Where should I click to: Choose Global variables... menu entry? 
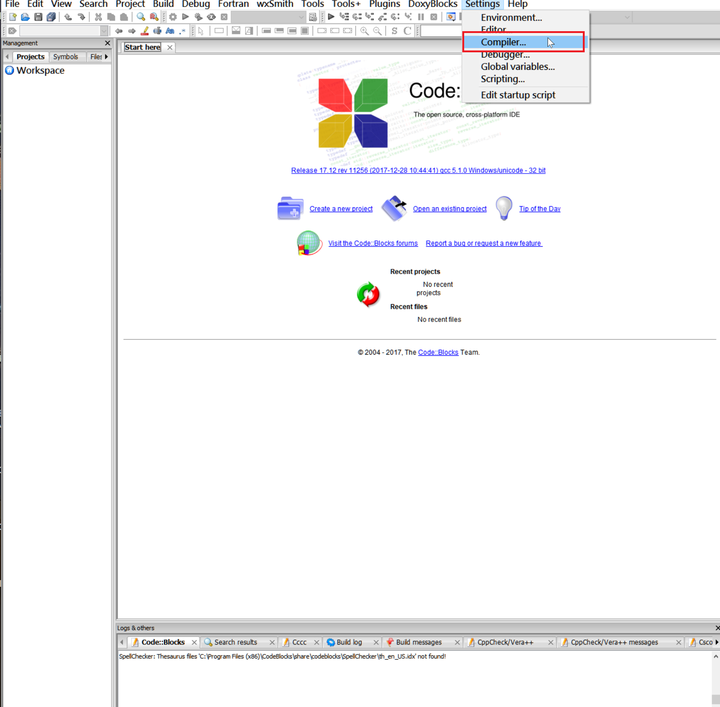coord(518,67)
